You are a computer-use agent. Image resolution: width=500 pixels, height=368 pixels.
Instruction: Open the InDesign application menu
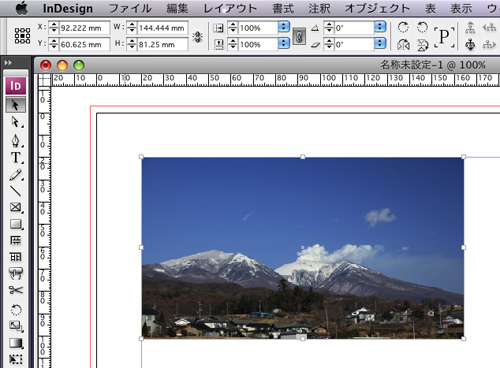pyautogui.click(x=68, y=8)
